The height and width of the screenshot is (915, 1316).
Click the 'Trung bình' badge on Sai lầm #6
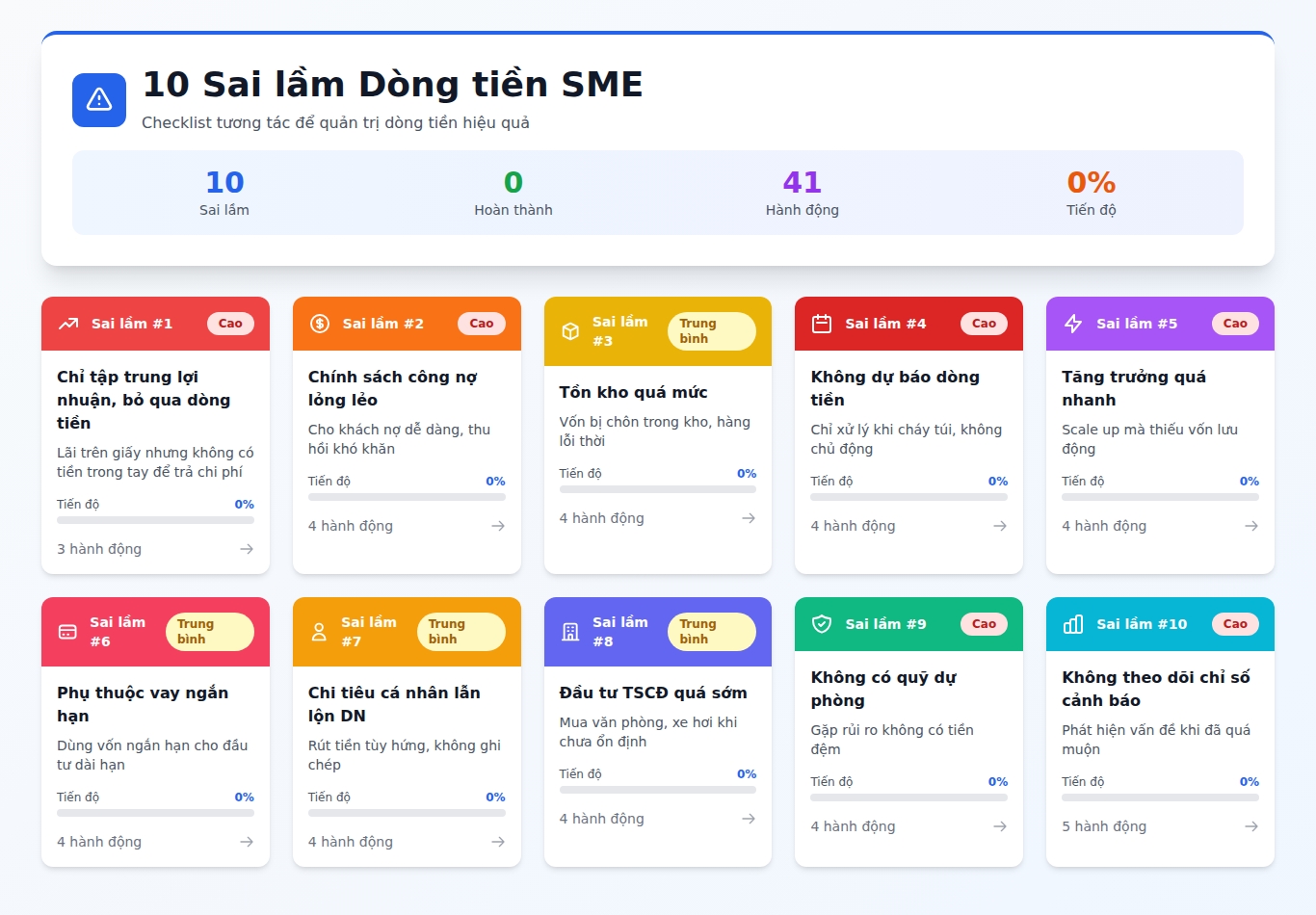pos(209,632)
